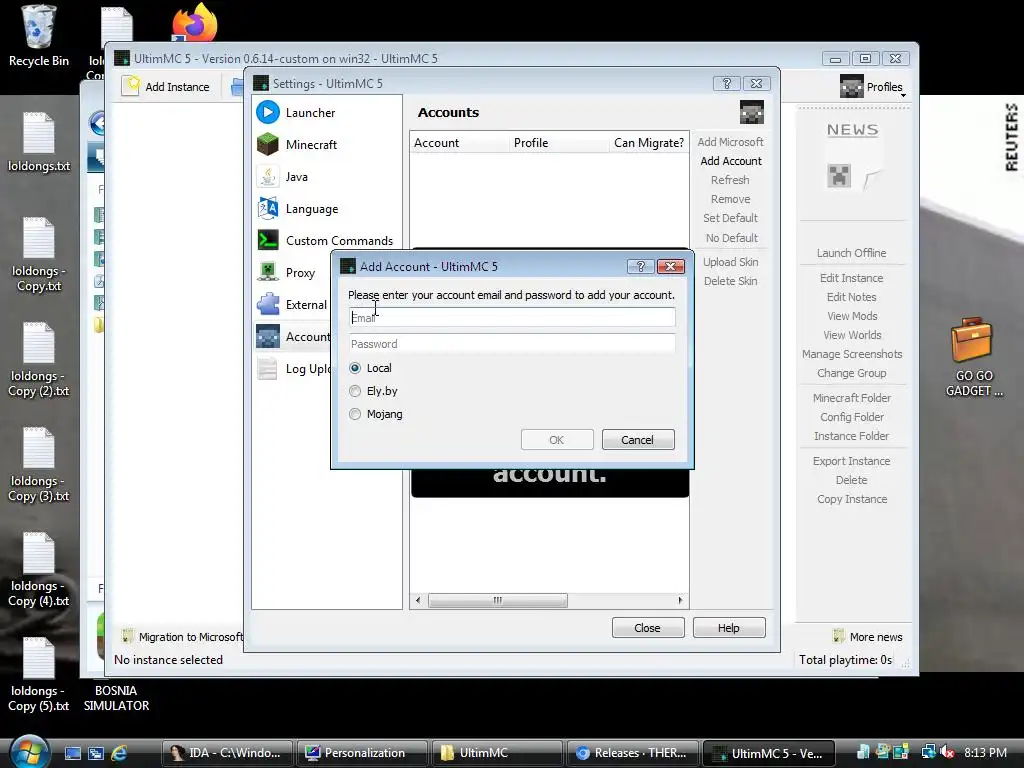1024x768 pixels.
Task: Click OK in Add Account dialog
Action: coord(556,440)
